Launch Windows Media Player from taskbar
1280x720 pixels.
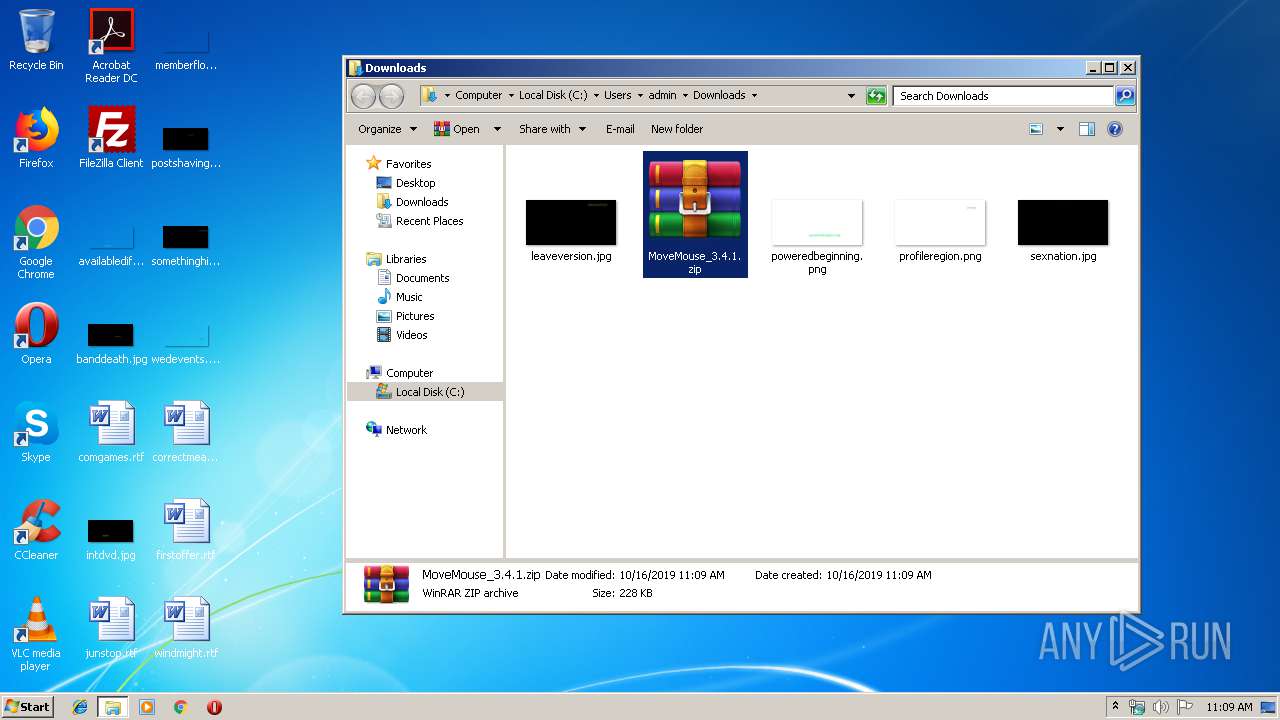click(147, 707)
